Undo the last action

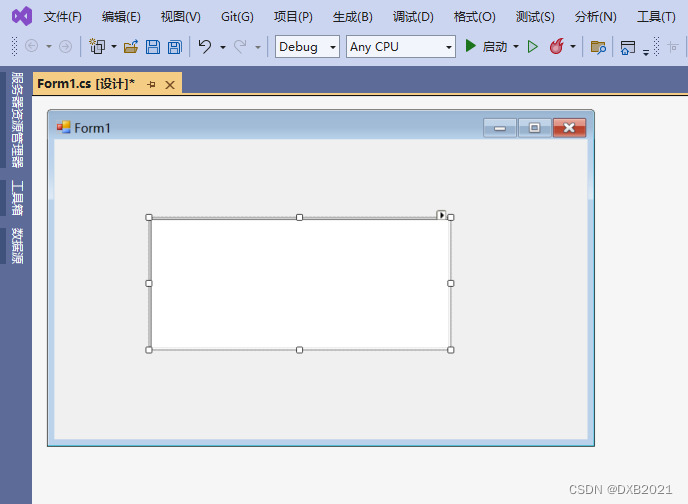click(204, 46)
